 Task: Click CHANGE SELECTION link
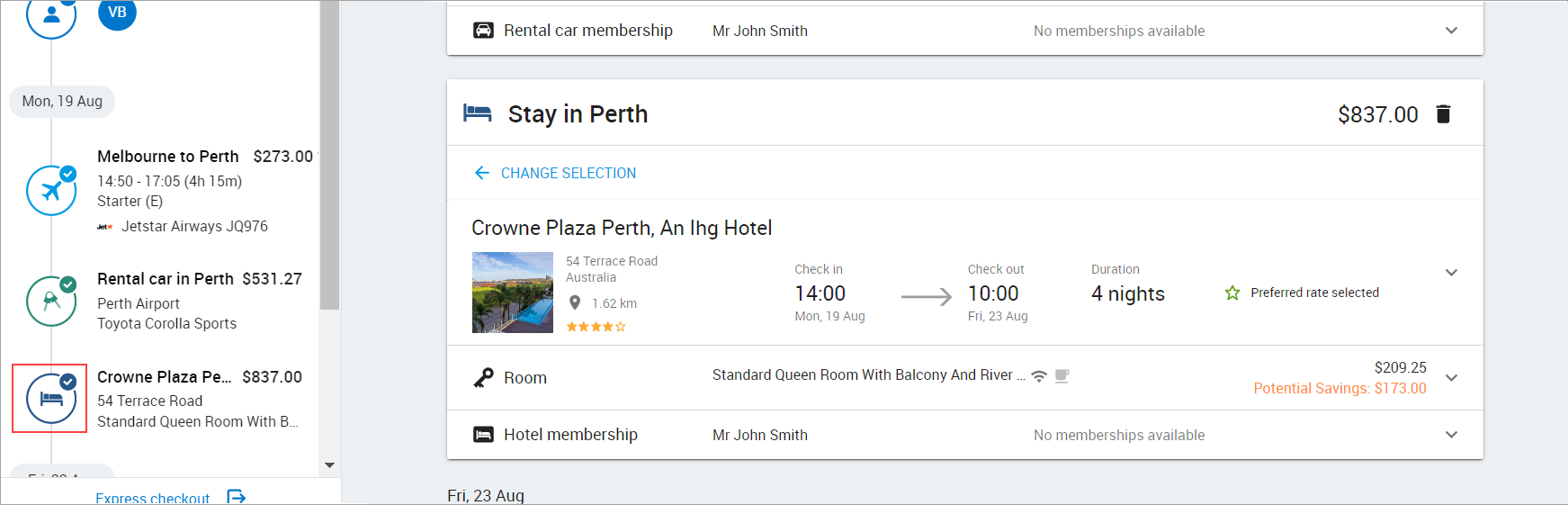[569, 173]
